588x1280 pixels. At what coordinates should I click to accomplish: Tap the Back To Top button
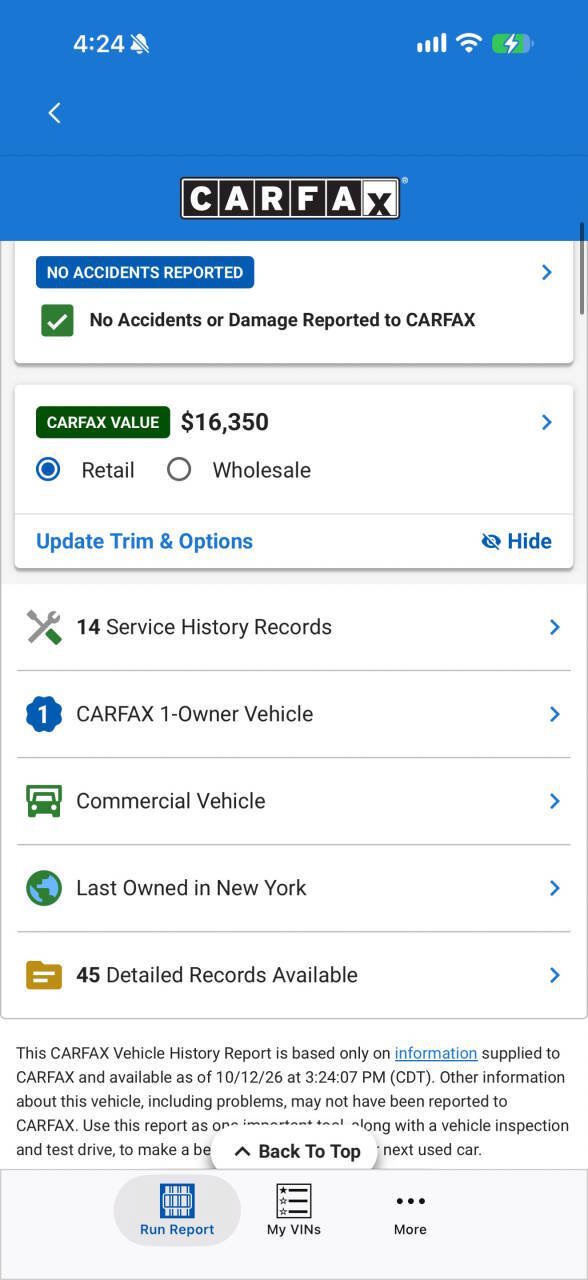(x=297, y=1151)
